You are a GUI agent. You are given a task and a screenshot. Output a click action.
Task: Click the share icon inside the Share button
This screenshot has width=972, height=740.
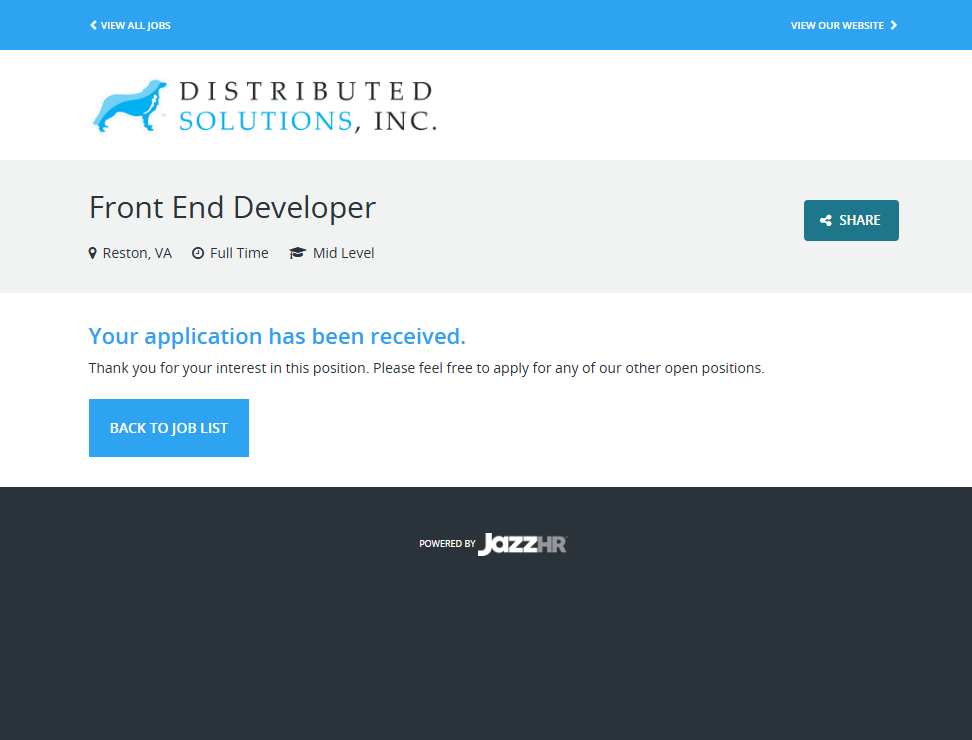(826, 221)
